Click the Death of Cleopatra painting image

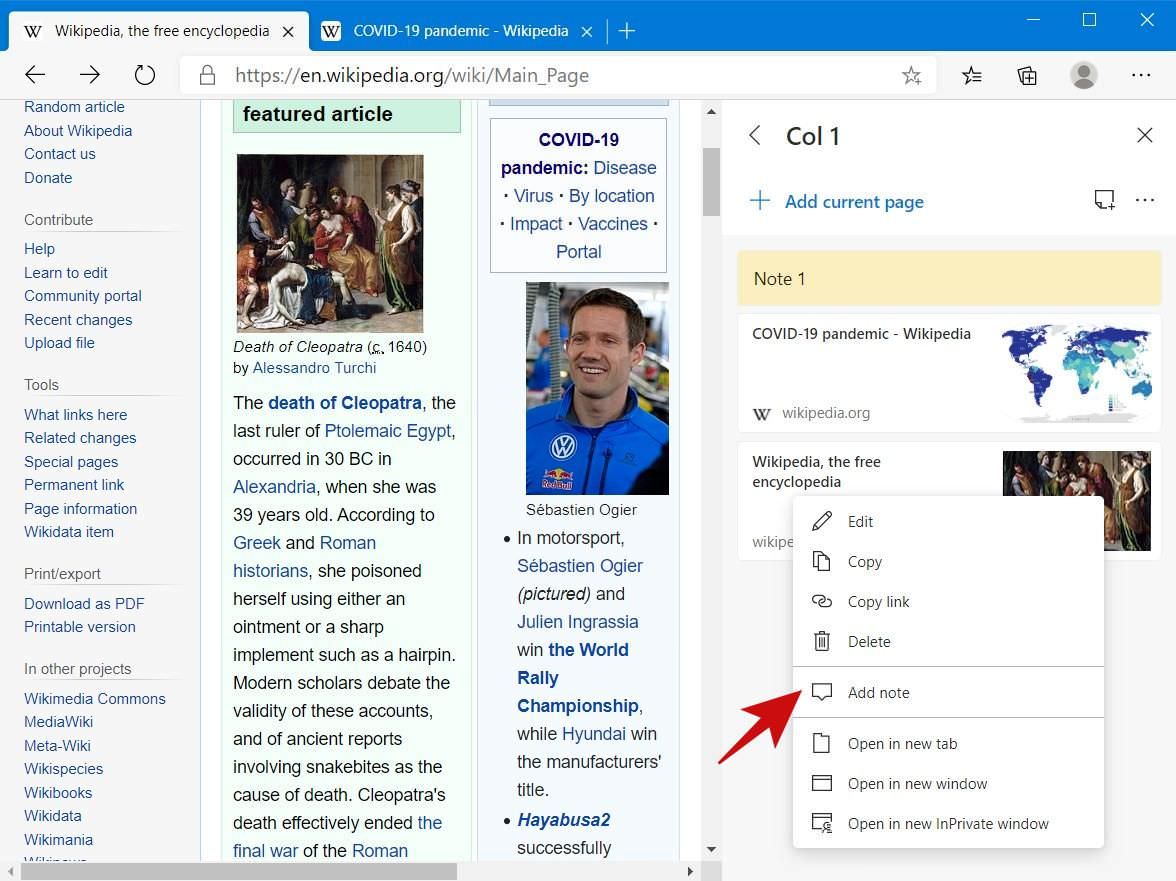click(330, 243)
